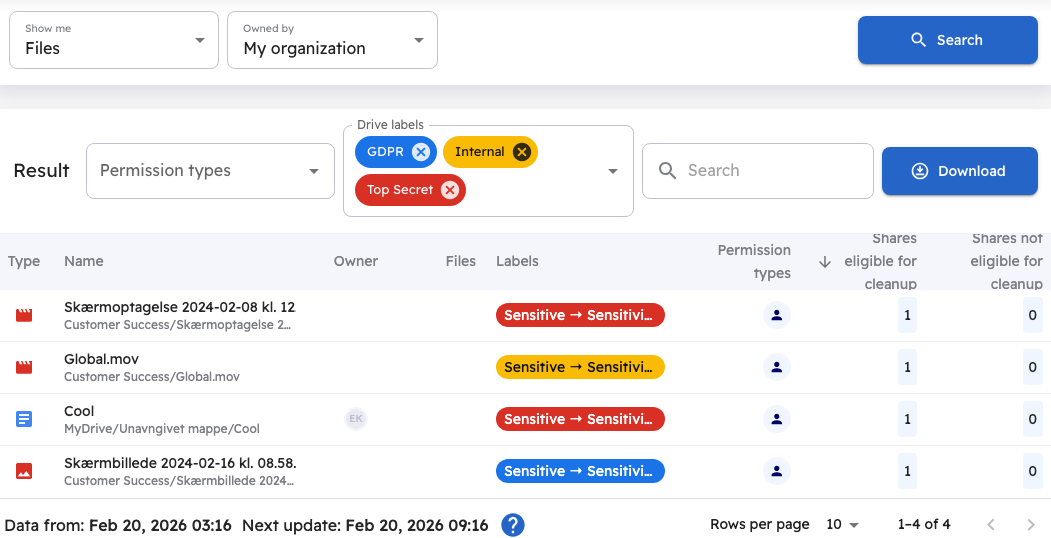Click yellow Sensitive label in Global.mov row
The height and width of the screenshot is (538, 1051).
(x=580, y=367)
